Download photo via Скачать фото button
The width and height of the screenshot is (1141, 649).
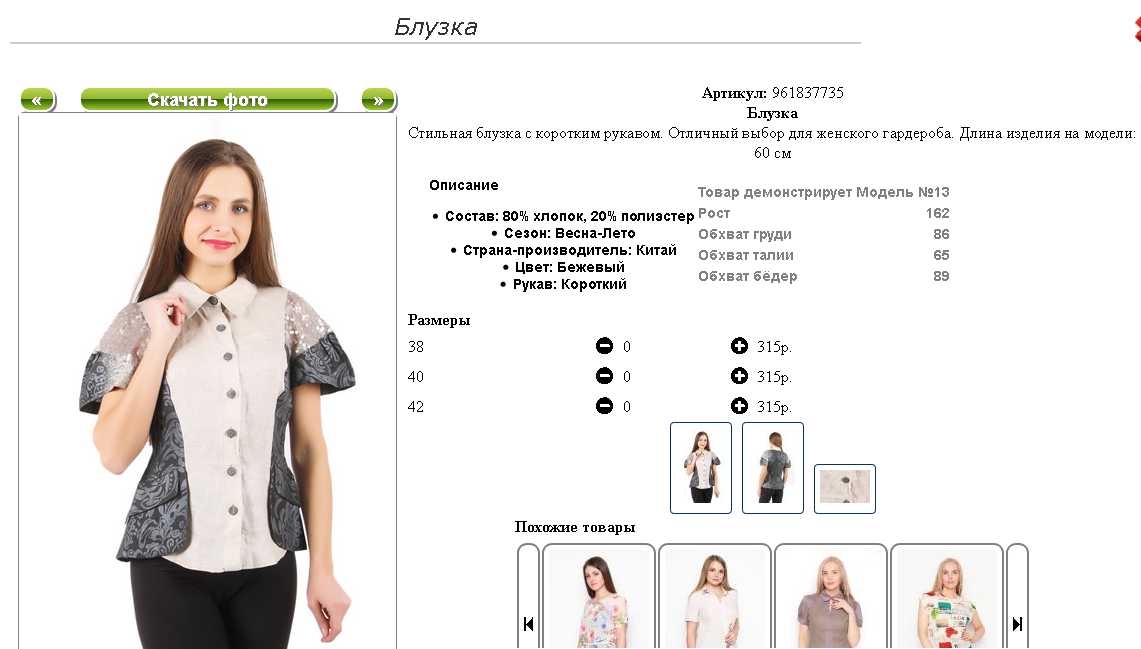click(208, 100)
